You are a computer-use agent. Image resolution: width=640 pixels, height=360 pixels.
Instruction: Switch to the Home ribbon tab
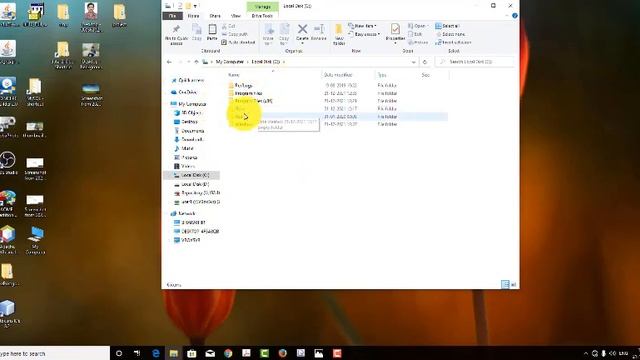pos(193,16)
